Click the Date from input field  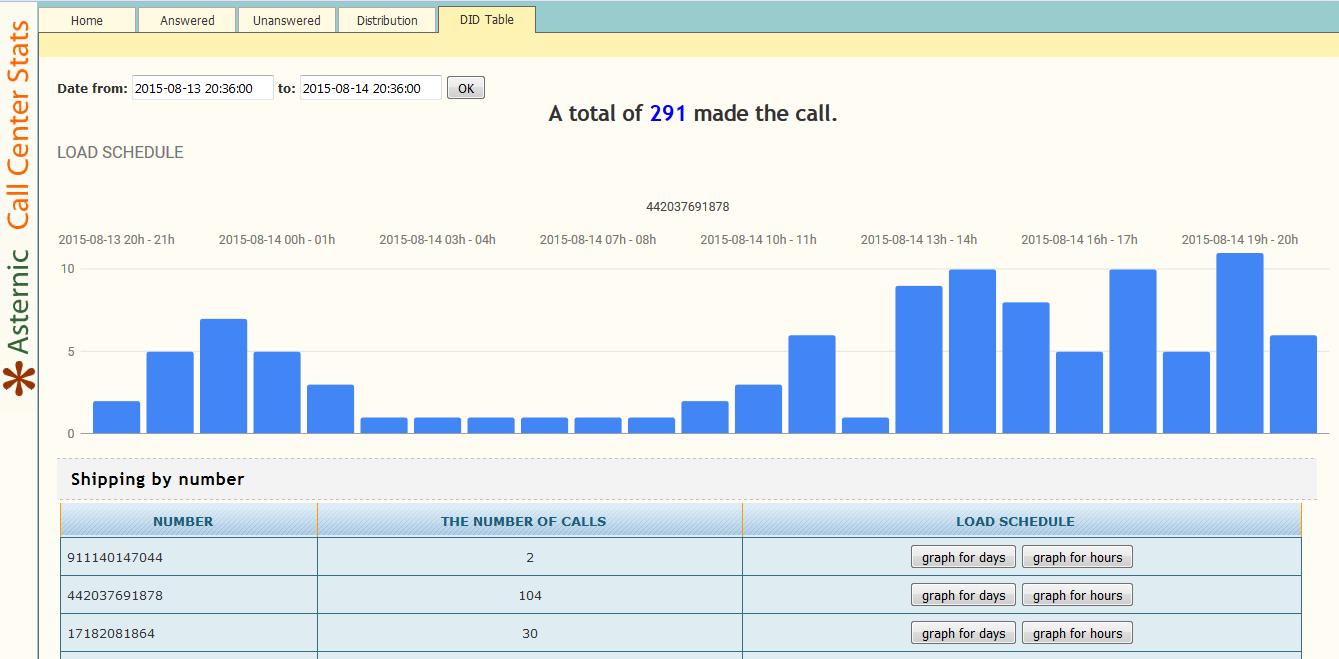coord(203,88)
